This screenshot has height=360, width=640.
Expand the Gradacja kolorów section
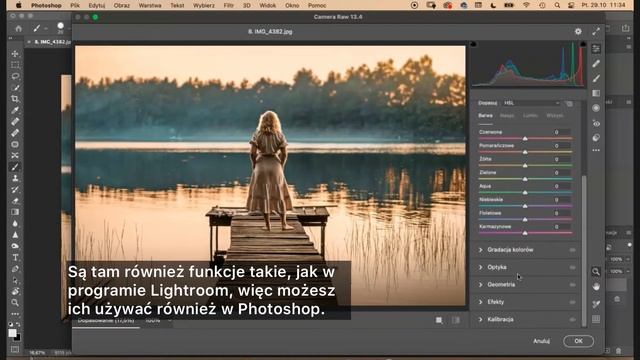coord(481,250)
